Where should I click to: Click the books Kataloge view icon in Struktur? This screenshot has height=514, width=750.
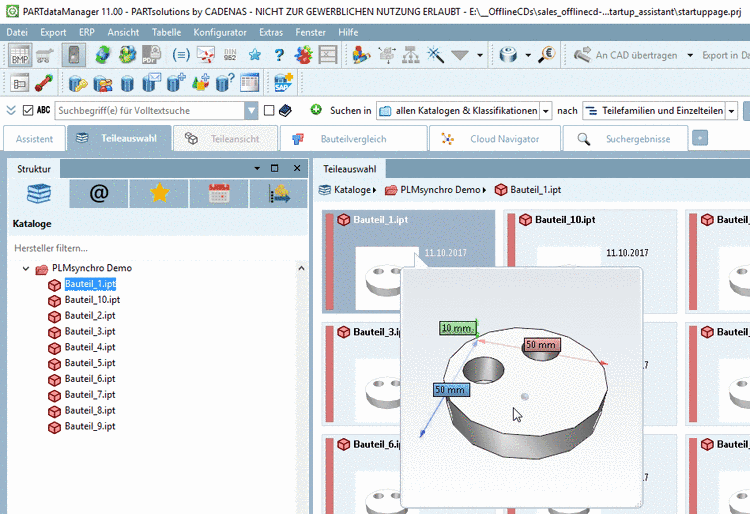(x=39, y=194)
